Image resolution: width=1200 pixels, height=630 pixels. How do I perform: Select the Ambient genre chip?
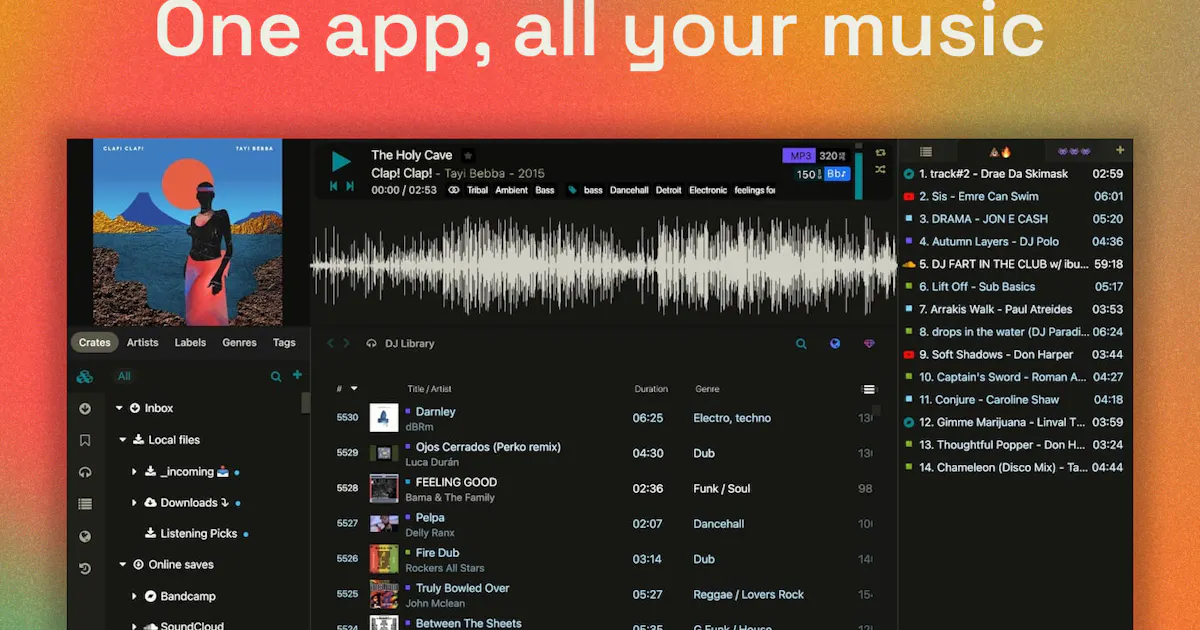pyautogui.click(x=511, y=190)
